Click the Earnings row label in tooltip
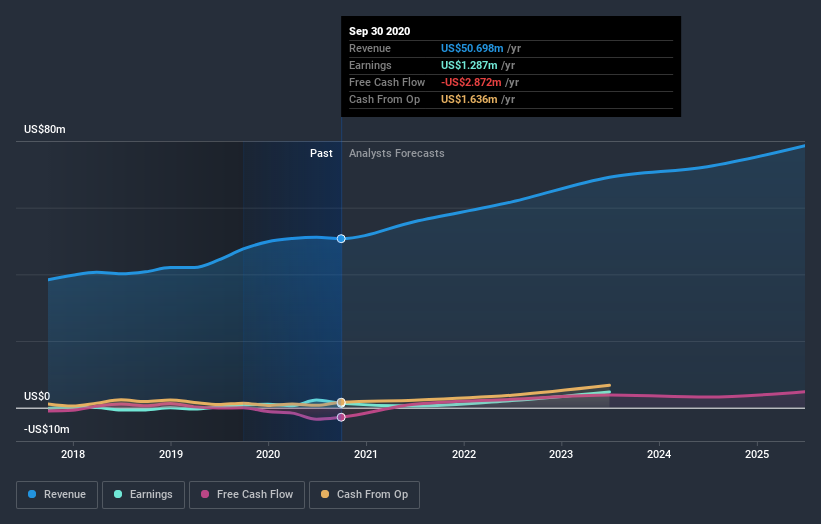The width and height of the screenshot is (821, 524). 370,65
